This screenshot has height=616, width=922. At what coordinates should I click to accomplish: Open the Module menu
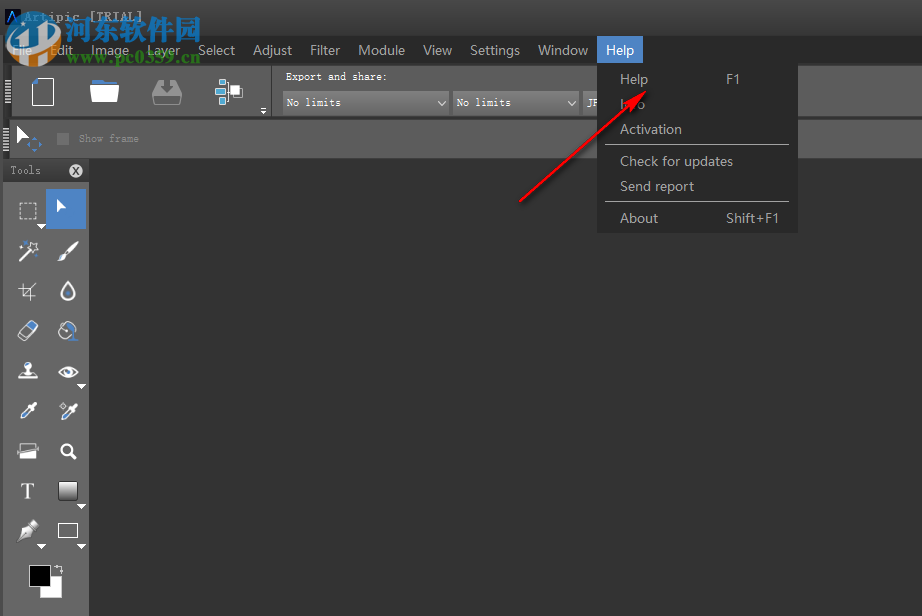point(382,51)
